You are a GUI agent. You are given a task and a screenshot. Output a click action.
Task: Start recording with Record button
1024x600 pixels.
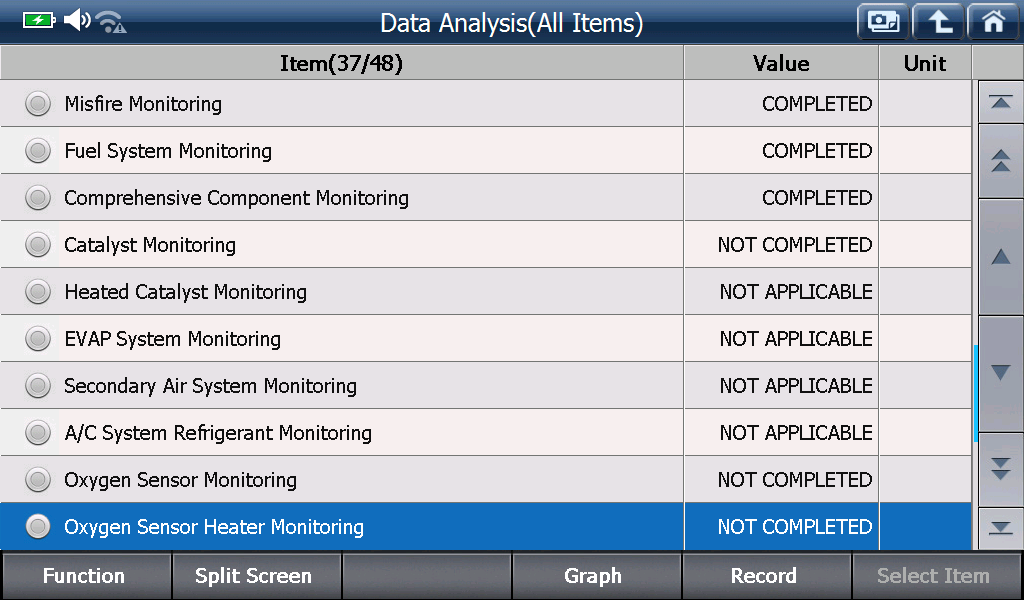766,576
